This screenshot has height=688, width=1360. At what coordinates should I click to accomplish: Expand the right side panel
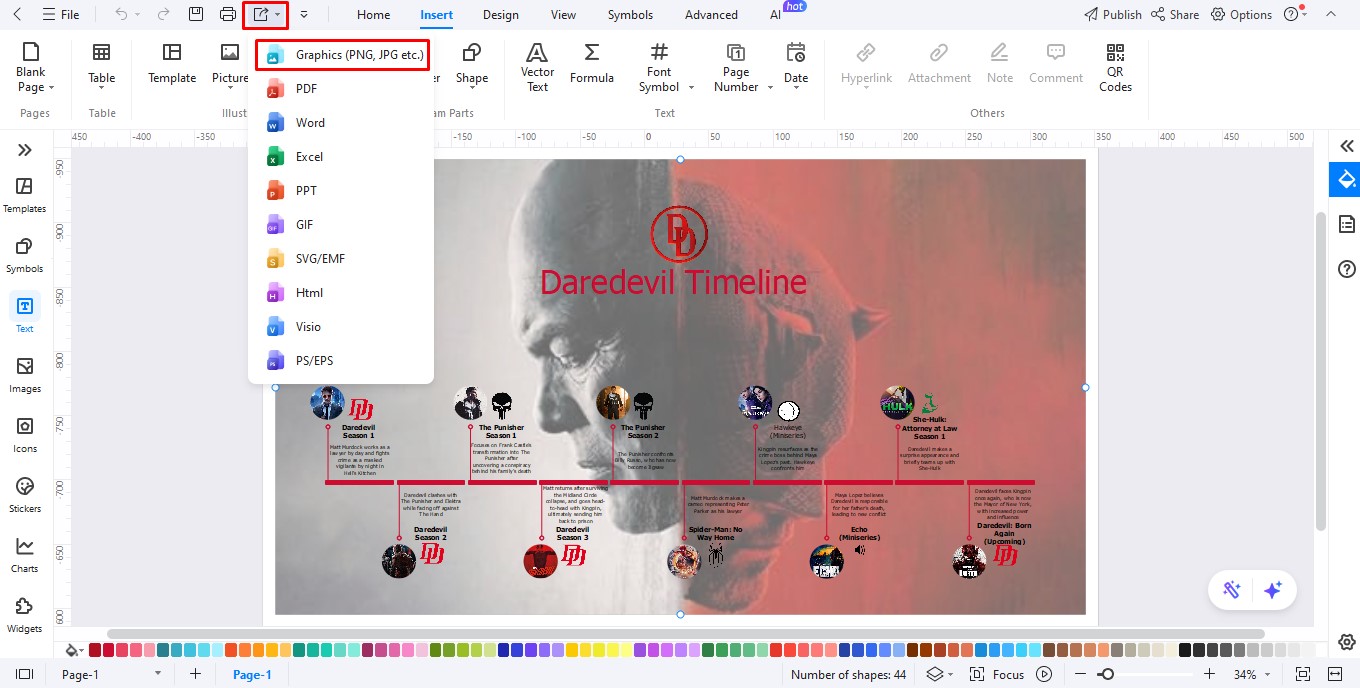1347,146
